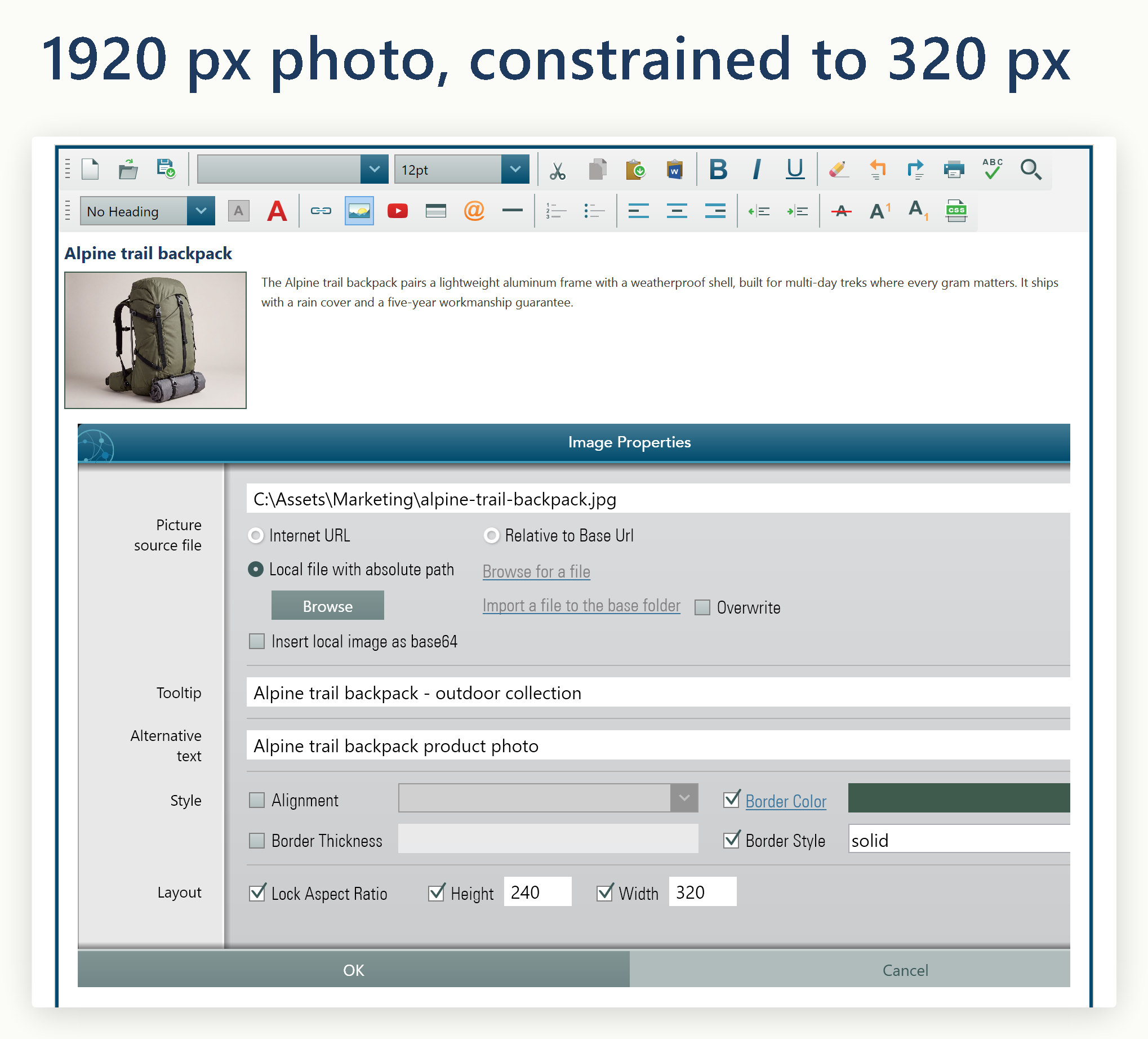Click Cancel to dismiss Image Properties
This screenshot has height=1039, width=1148.
(x=849, y=970)
